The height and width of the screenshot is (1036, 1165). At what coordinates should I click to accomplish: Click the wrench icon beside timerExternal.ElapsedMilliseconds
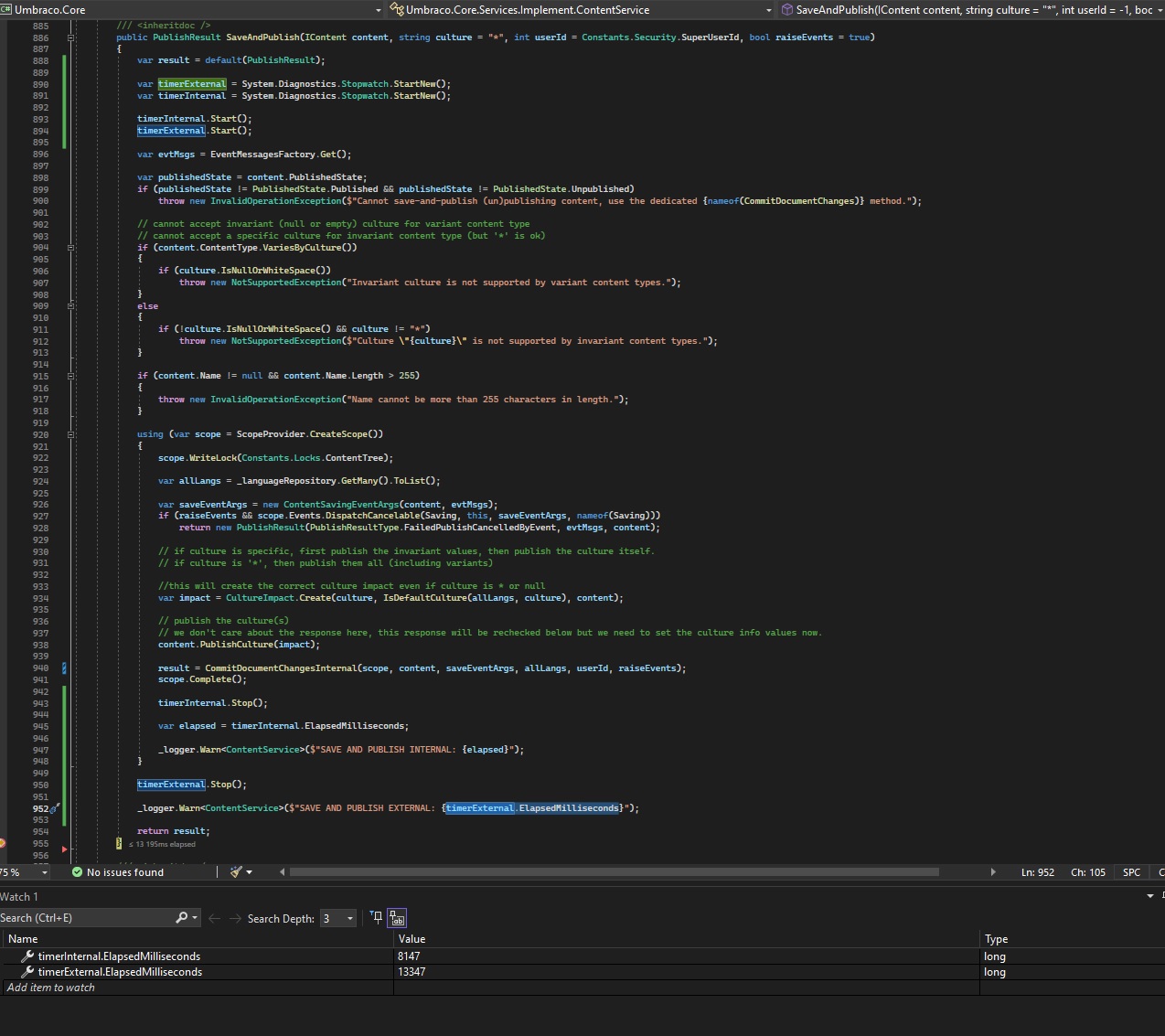[27, 972]
